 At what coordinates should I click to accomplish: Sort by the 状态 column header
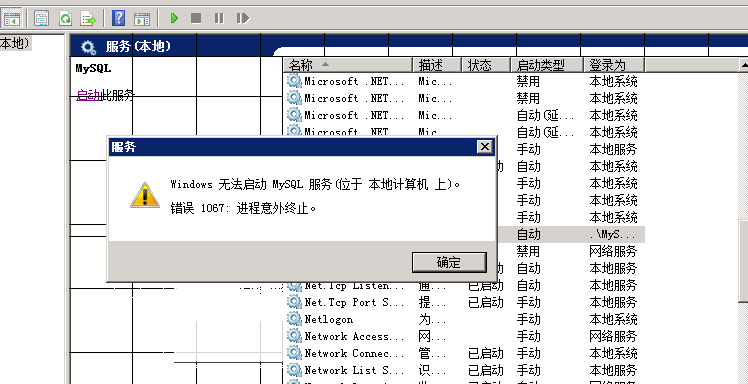pyautogui.click(x=486, y=65)
